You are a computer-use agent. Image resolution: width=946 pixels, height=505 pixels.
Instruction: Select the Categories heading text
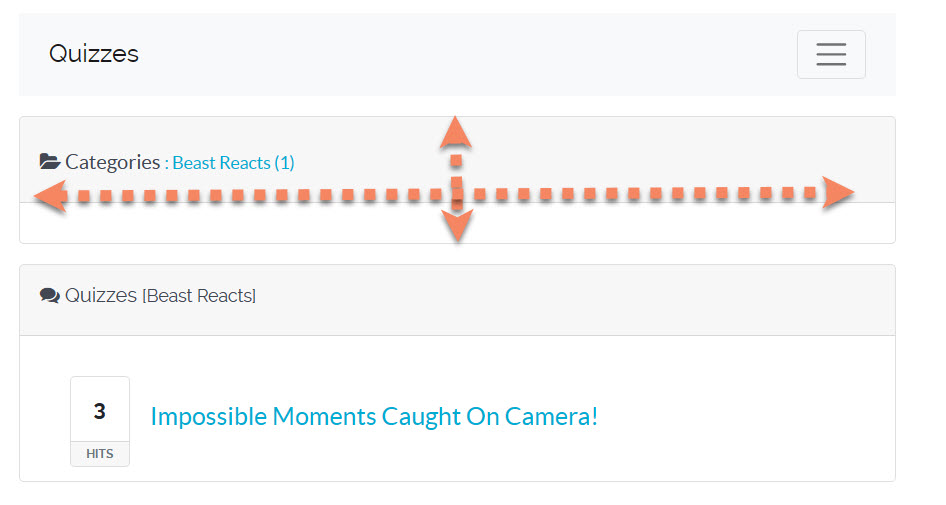[112, 162]
